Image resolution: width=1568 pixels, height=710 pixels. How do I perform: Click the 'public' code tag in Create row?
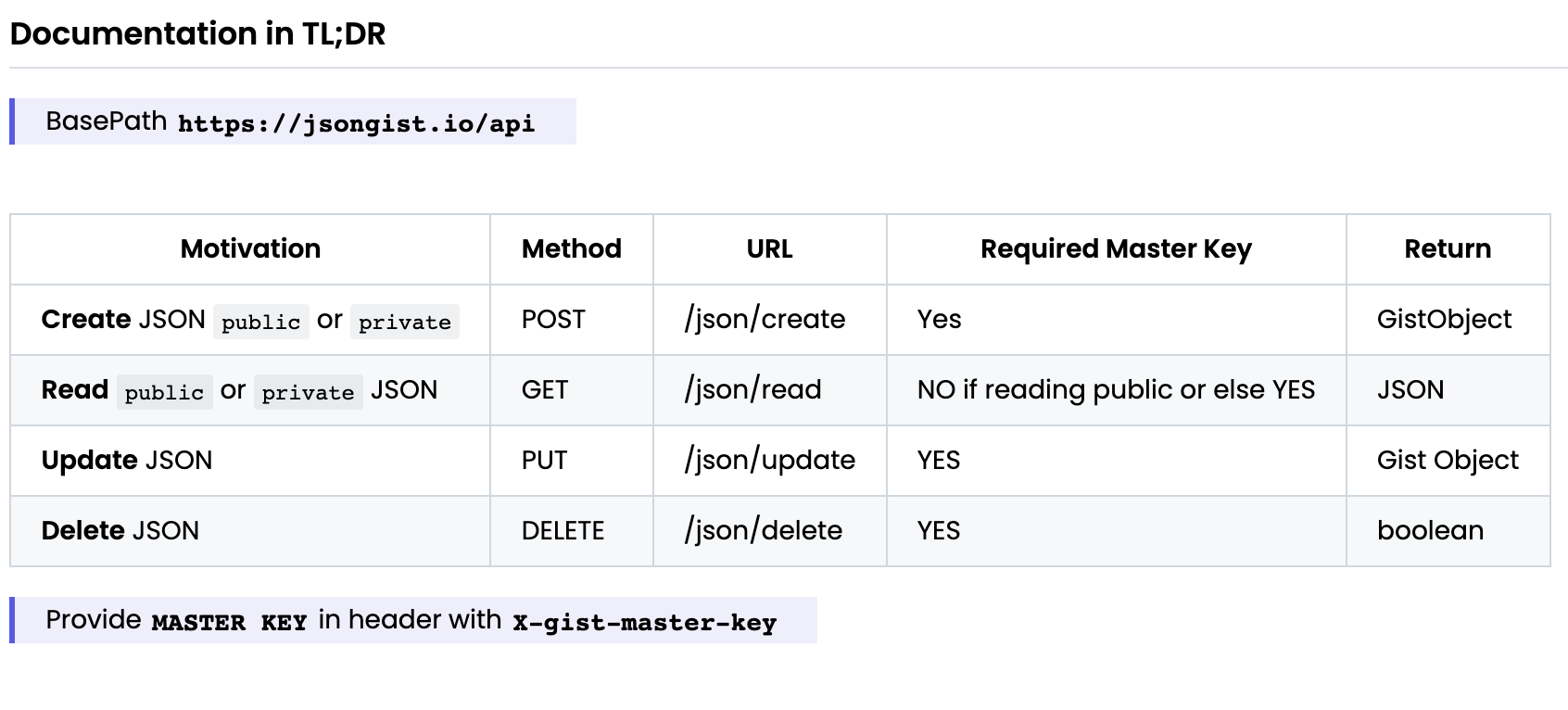pos(261,321)
